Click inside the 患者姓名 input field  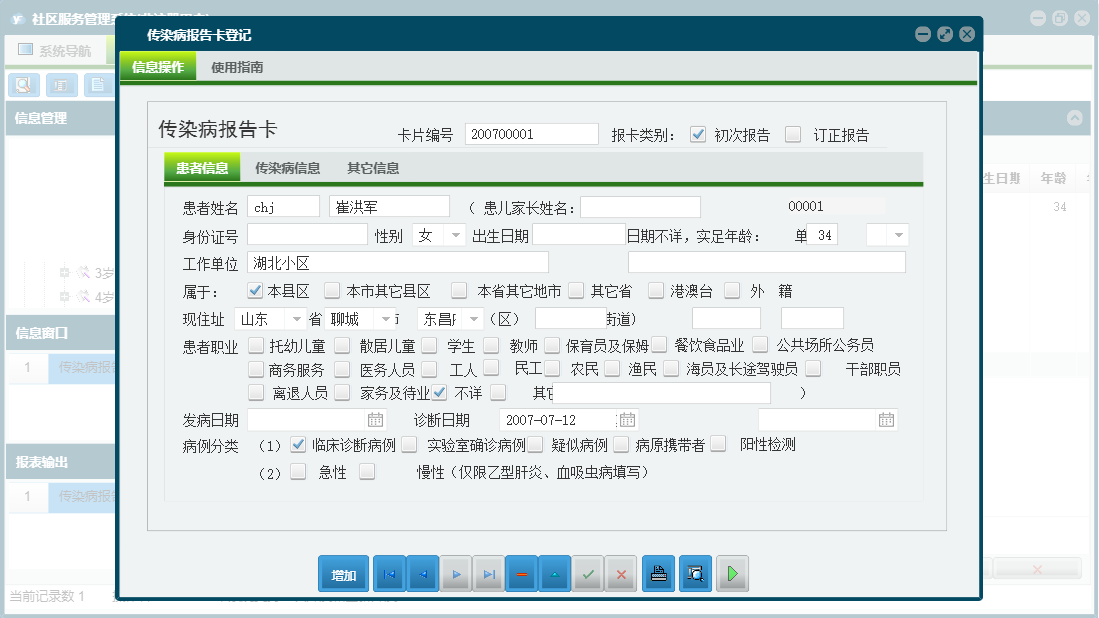tap(283, 206)
